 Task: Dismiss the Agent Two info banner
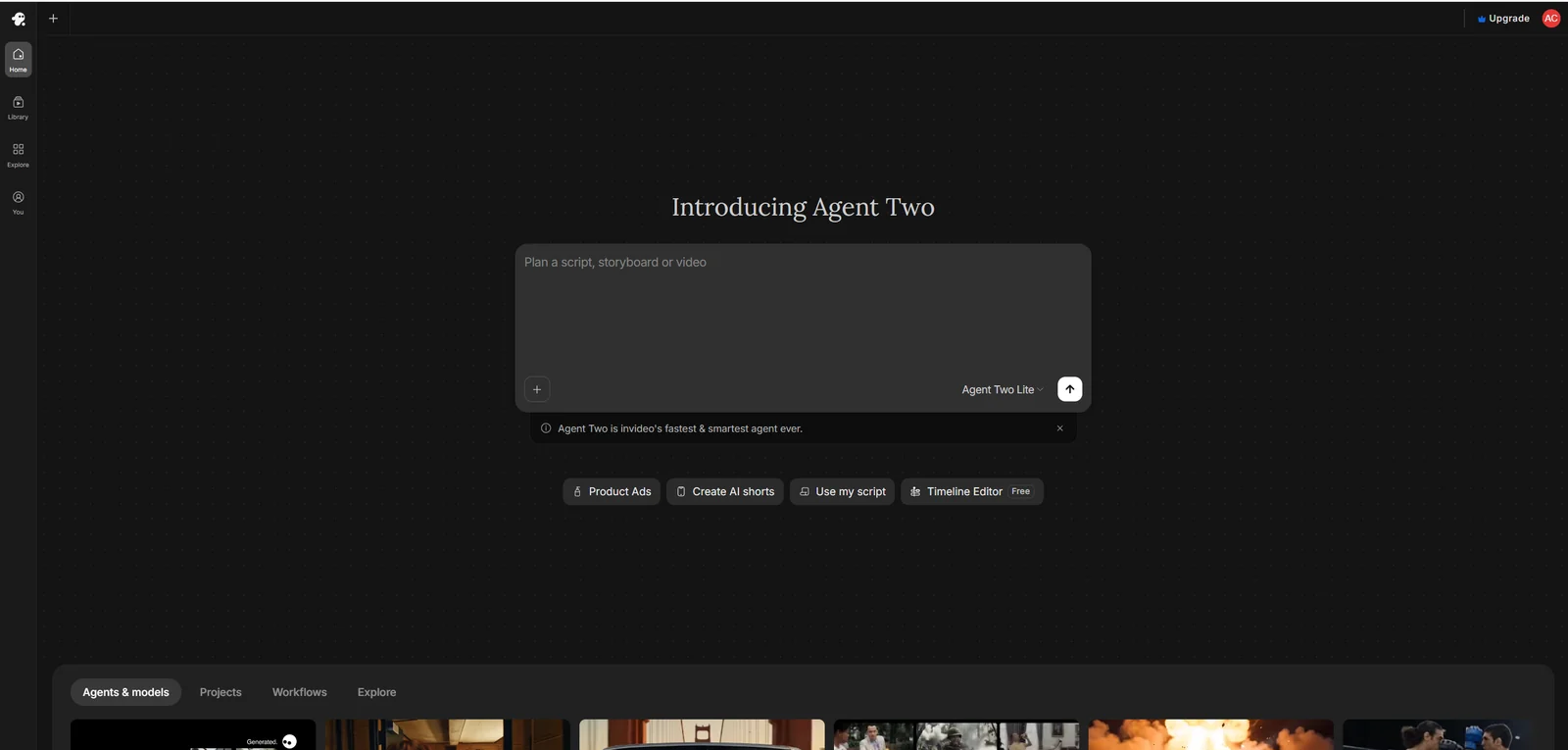click(1059, 428)
